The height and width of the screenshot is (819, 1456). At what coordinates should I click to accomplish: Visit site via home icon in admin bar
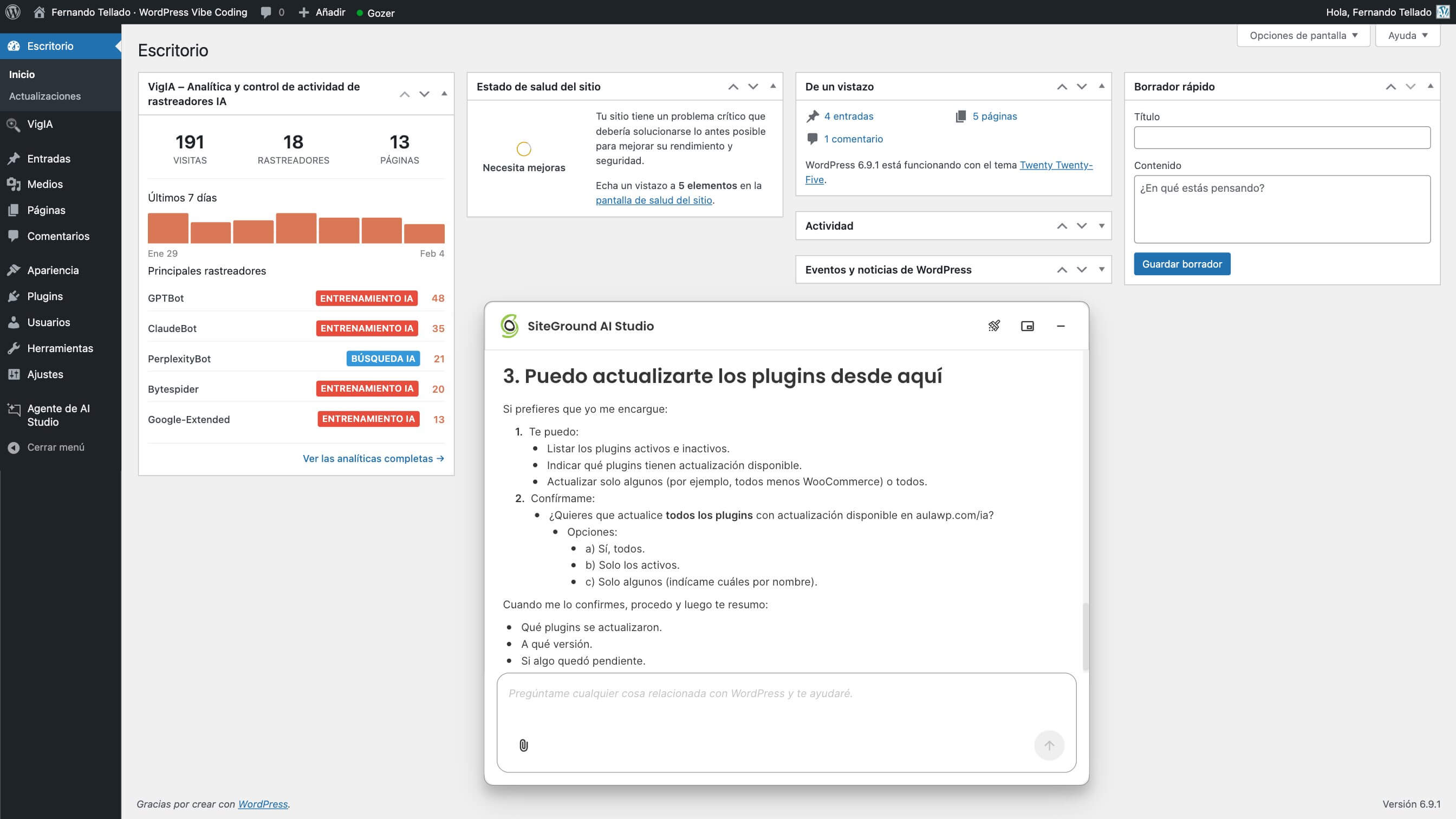[39, 12]
